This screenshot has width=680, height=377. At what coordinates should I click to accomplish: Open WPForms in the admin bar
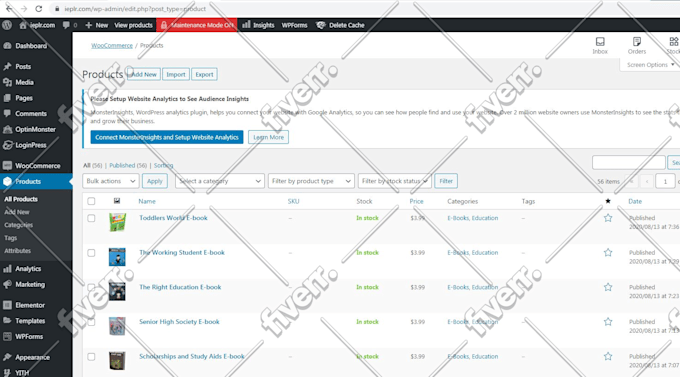(294, 25)
